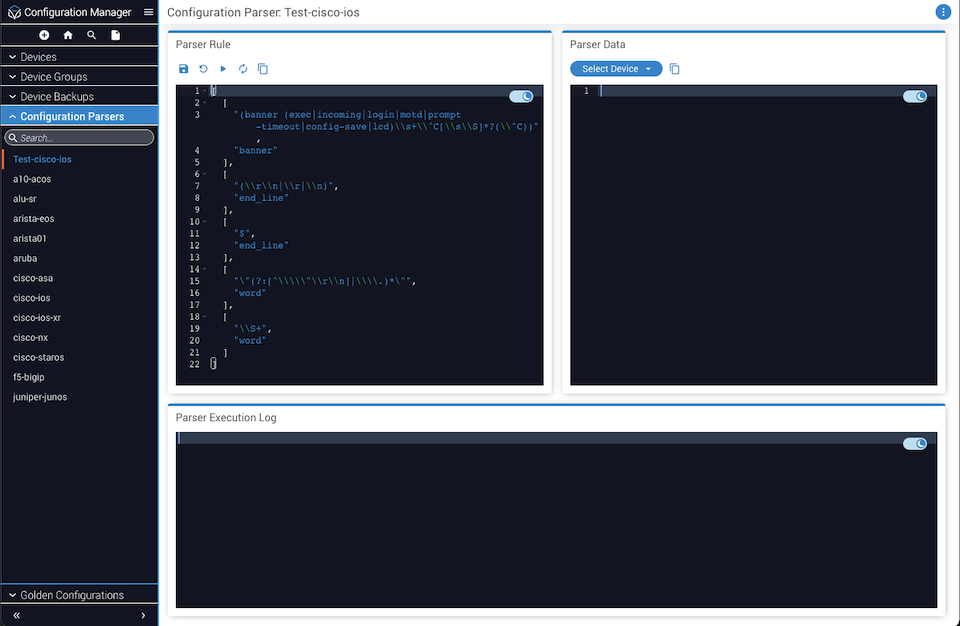
Task: Select the cisco-staros parser
Action: tap(39, 357)
